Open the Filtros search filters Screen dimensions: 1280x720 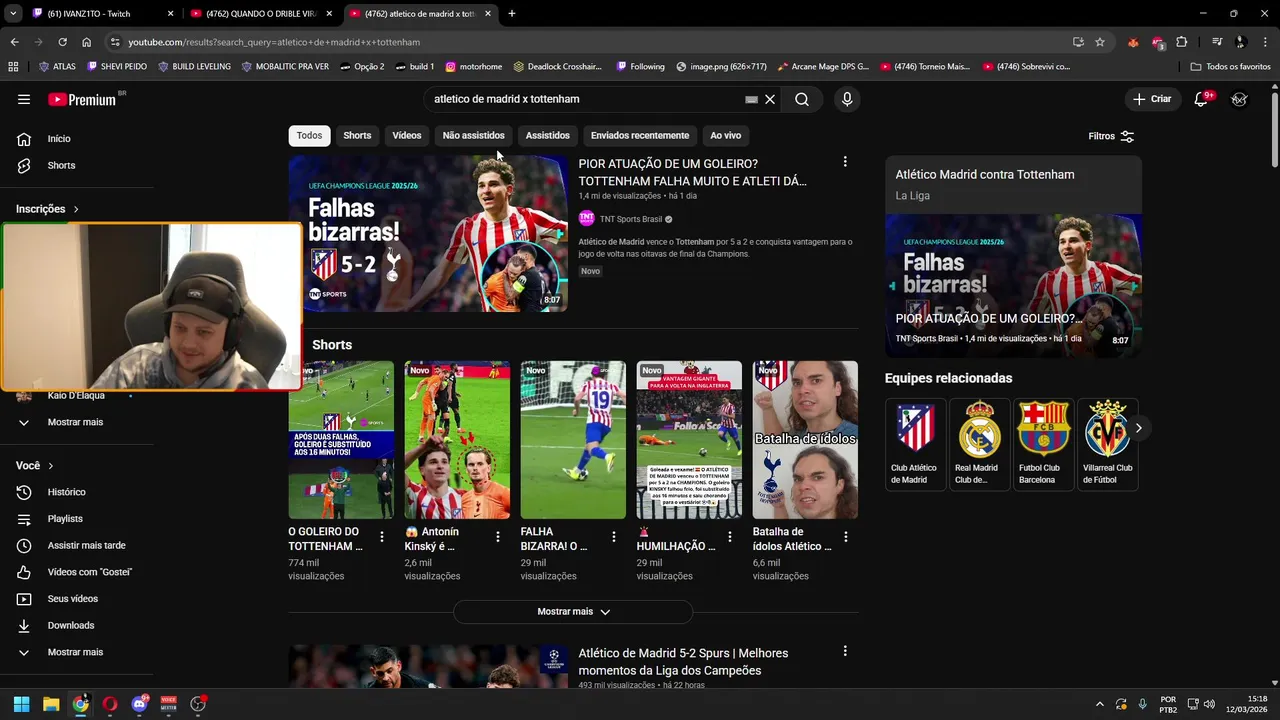tap(1111, 136)
